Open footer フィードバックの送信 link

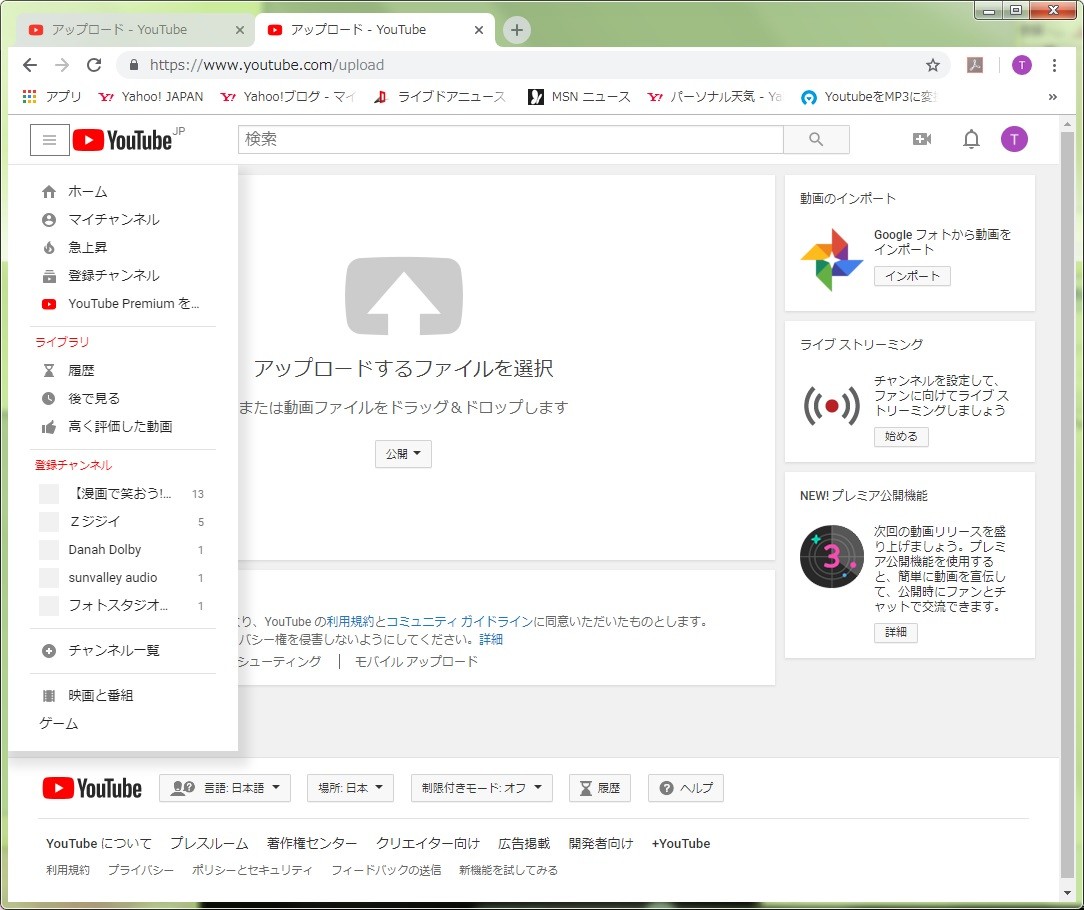(386, 870)
